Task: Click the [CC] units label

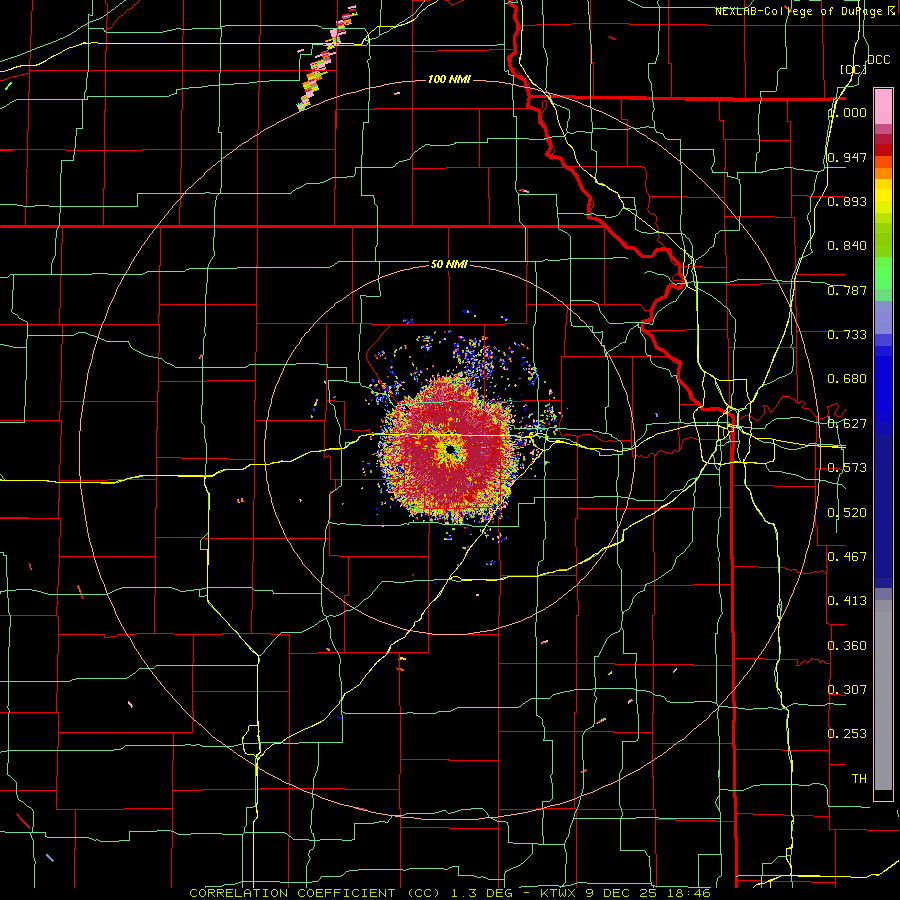Action: (x=853, y=69)
